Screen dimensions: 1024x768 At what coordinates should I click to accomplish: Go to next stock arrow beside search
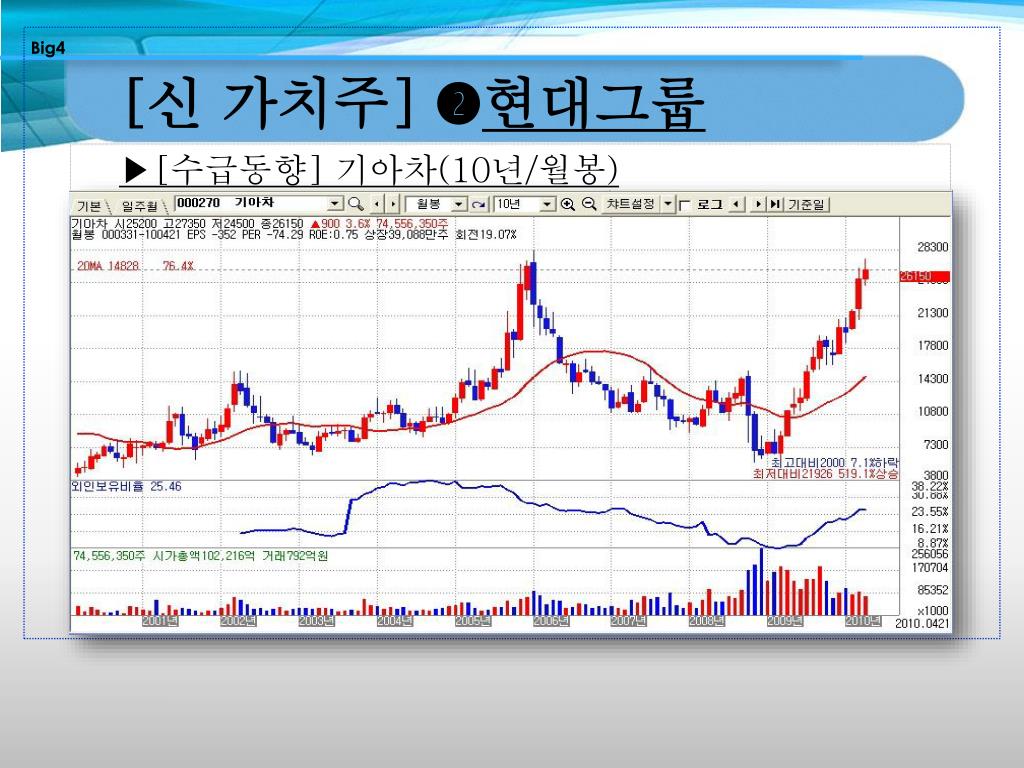tap(392, 204)
